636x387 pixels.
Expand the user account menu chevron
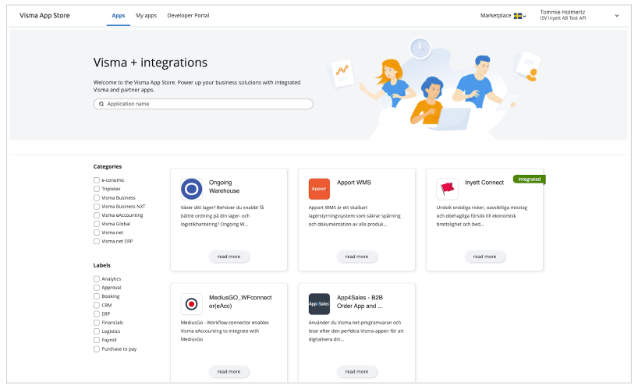617,16
